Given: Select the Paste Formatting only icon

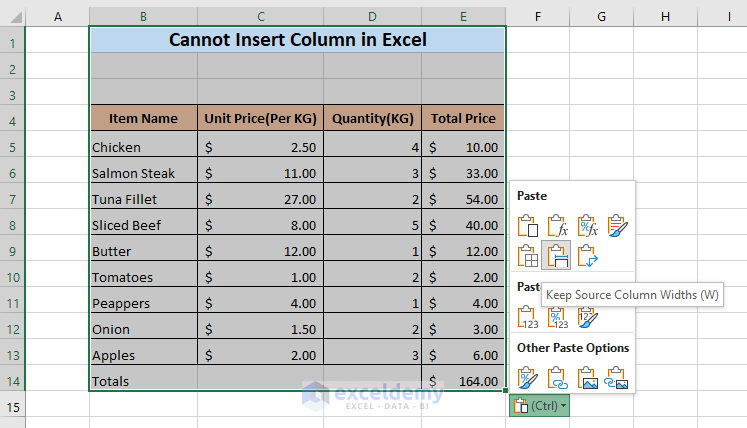Looking at the screenshot, I should [527, 377].
